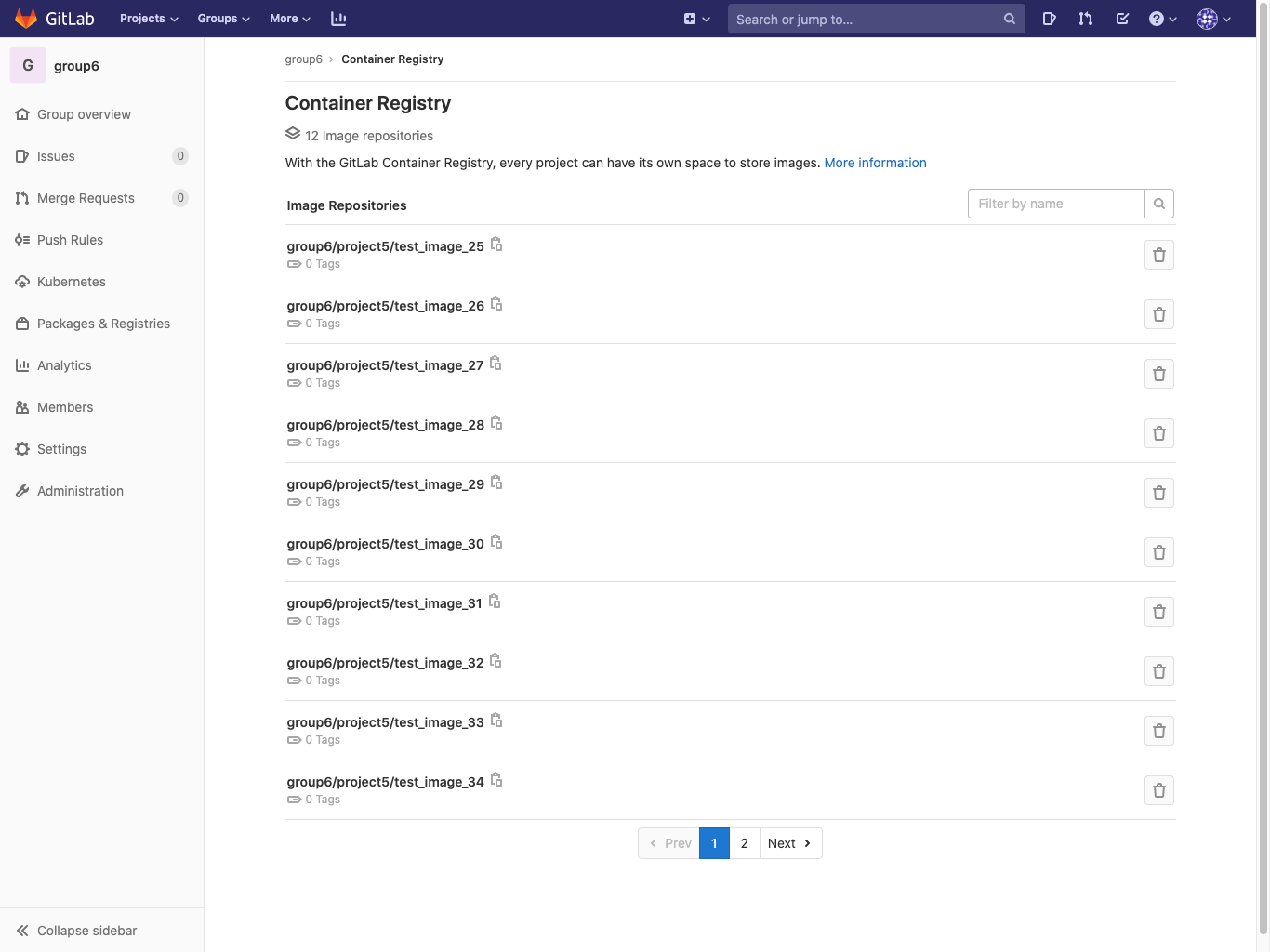Open the new item plus dropdown
The width and height of the screenshot is (1270, 952).
click(x=696, y=18)
